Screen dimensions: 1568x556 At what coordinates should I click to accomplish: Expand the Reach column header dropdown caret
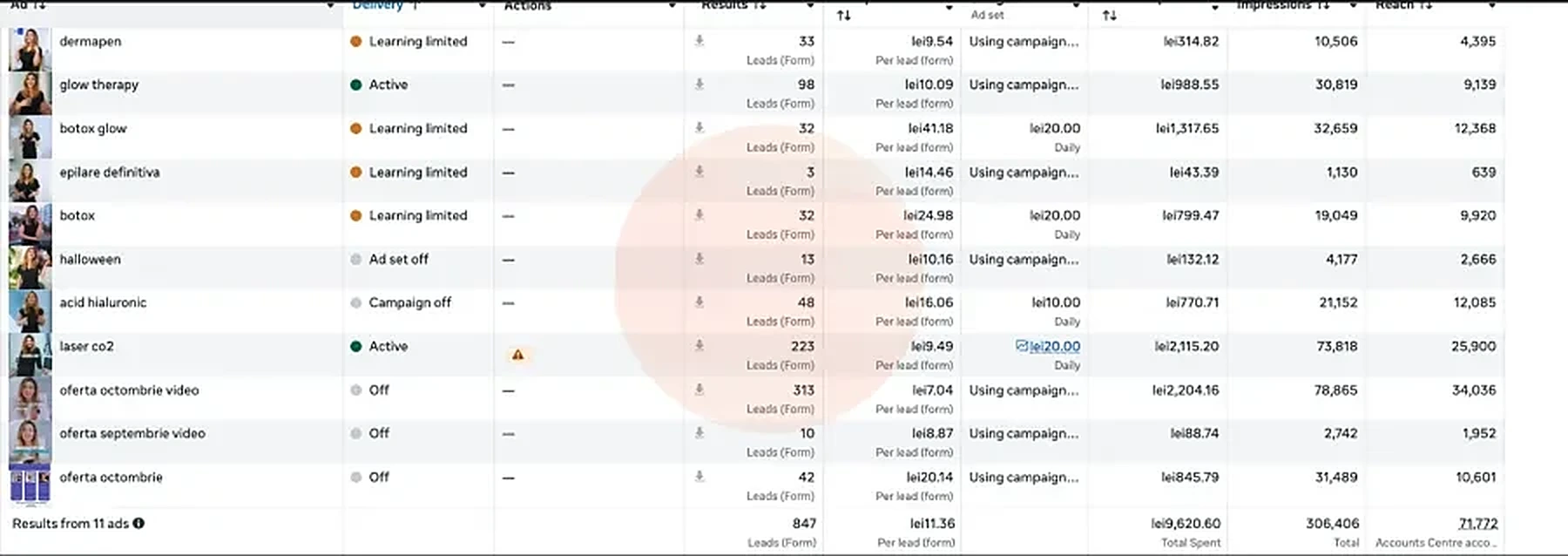click(1492, 6)
